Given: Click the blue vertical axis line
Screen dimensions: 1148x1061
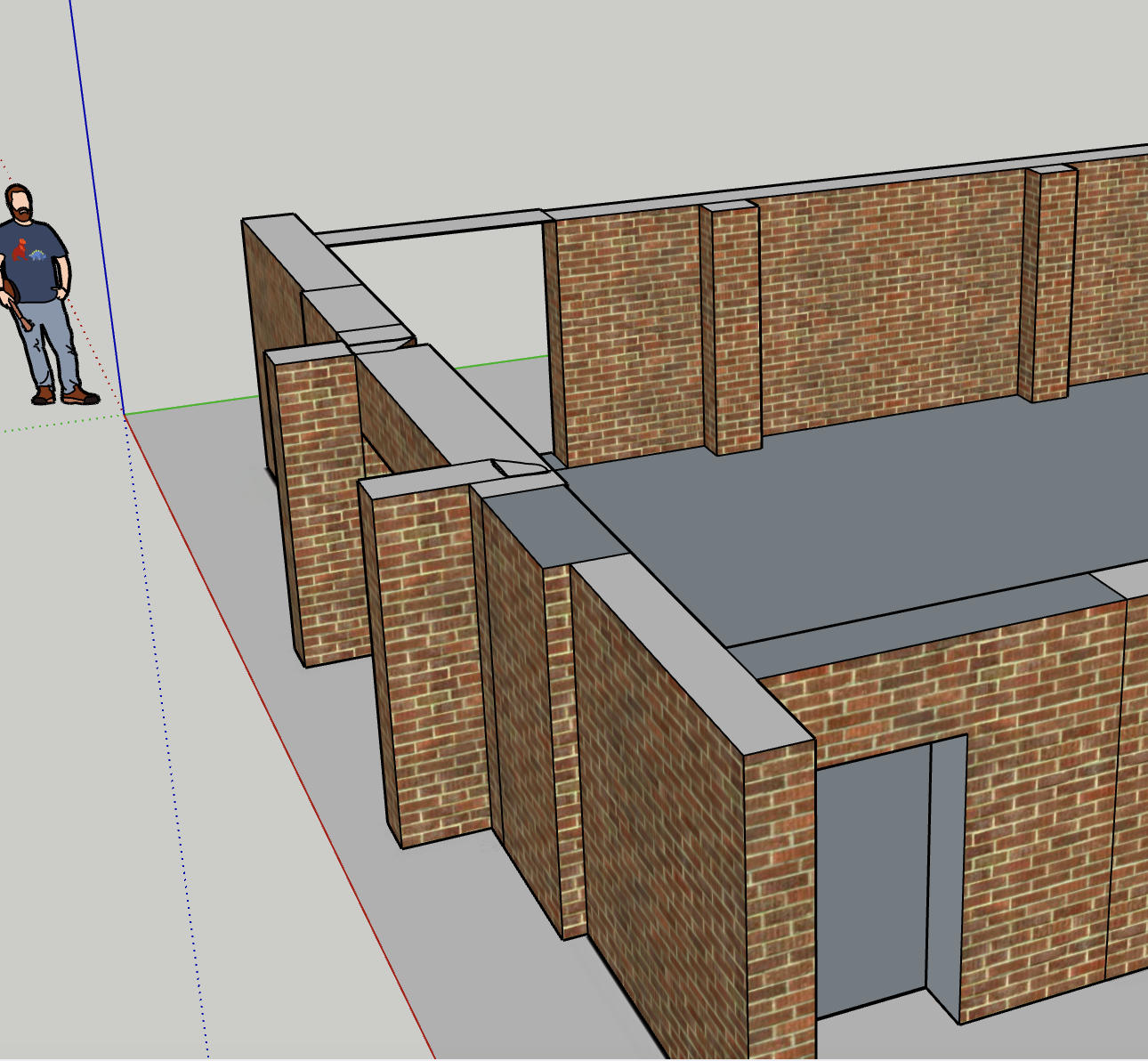Looking at the screenshot, I should coord(96,209).
